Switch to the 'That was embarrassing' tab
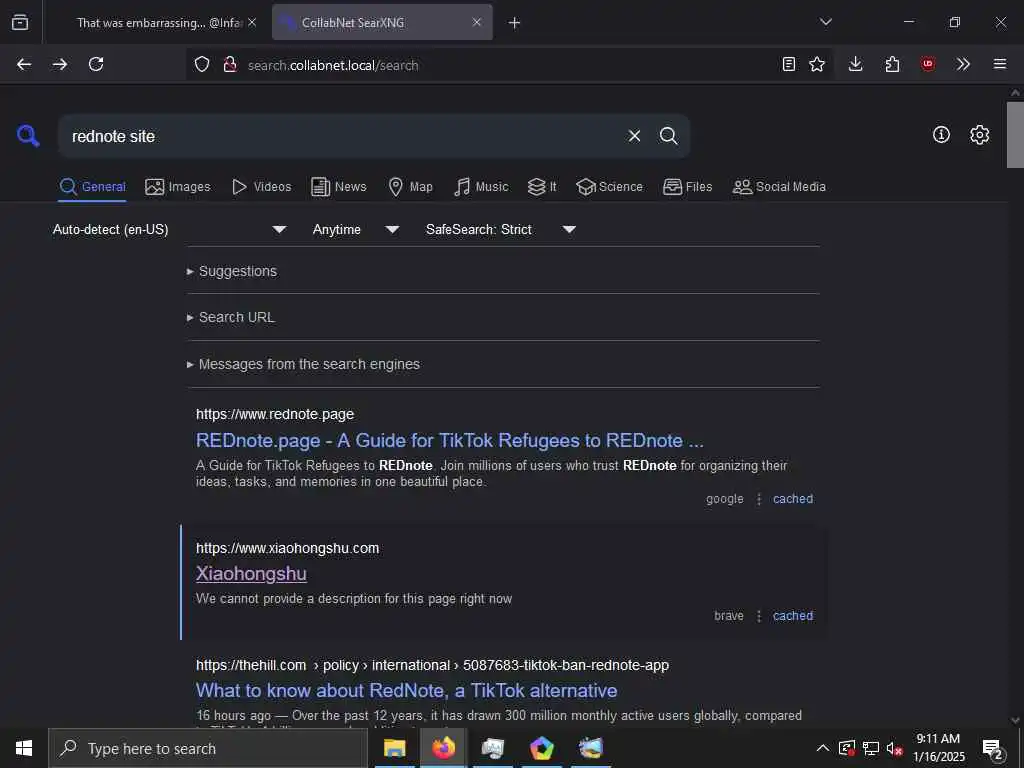The width and height of the screenshot is (1024, 768). pos(159,23)
